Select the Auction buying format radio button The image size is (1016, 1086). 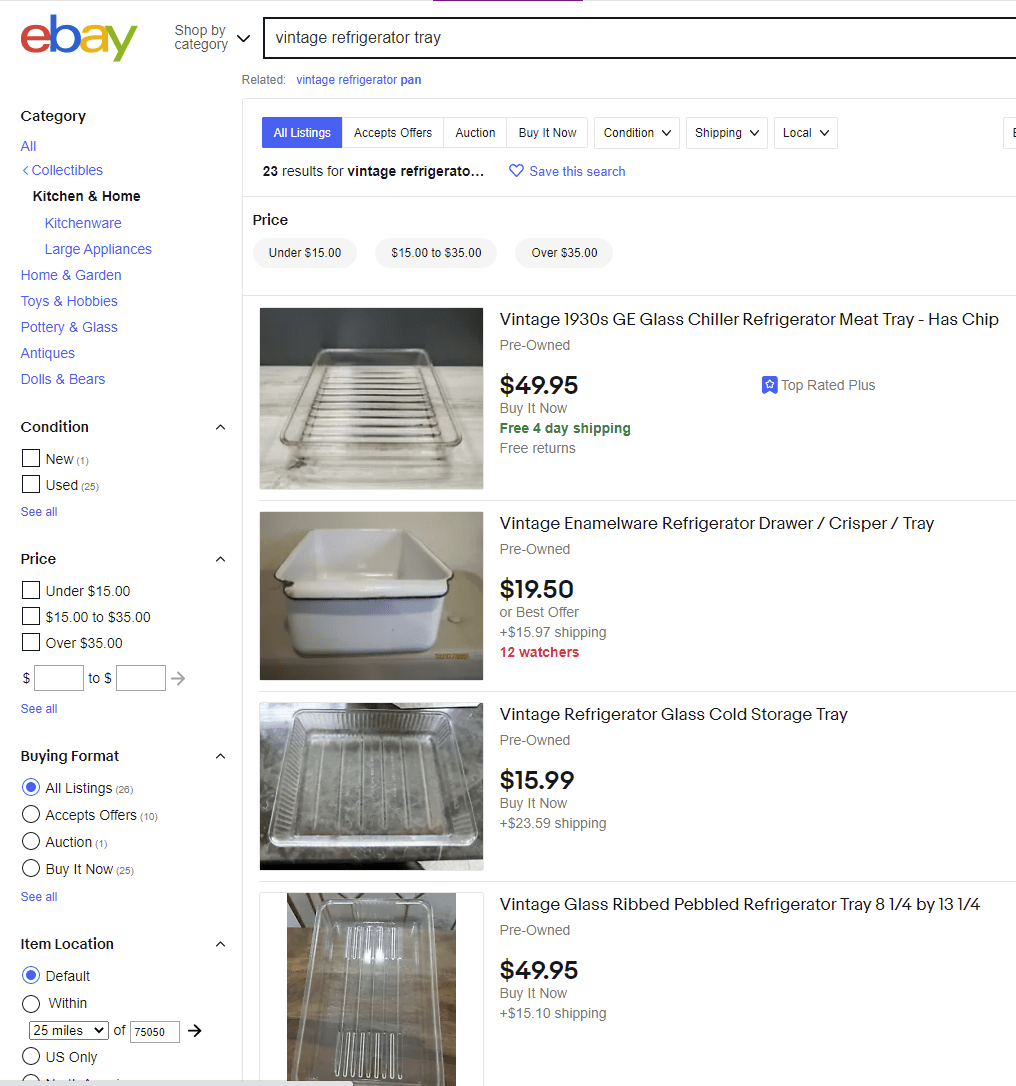point(30,841)
